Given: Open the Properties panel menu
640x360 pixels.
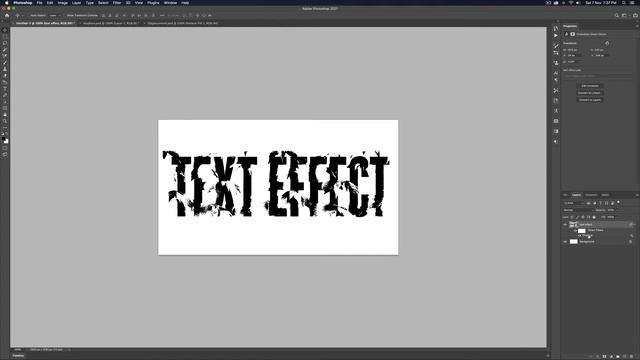Looking at the screenshot, I should click(x=637, y=26).
